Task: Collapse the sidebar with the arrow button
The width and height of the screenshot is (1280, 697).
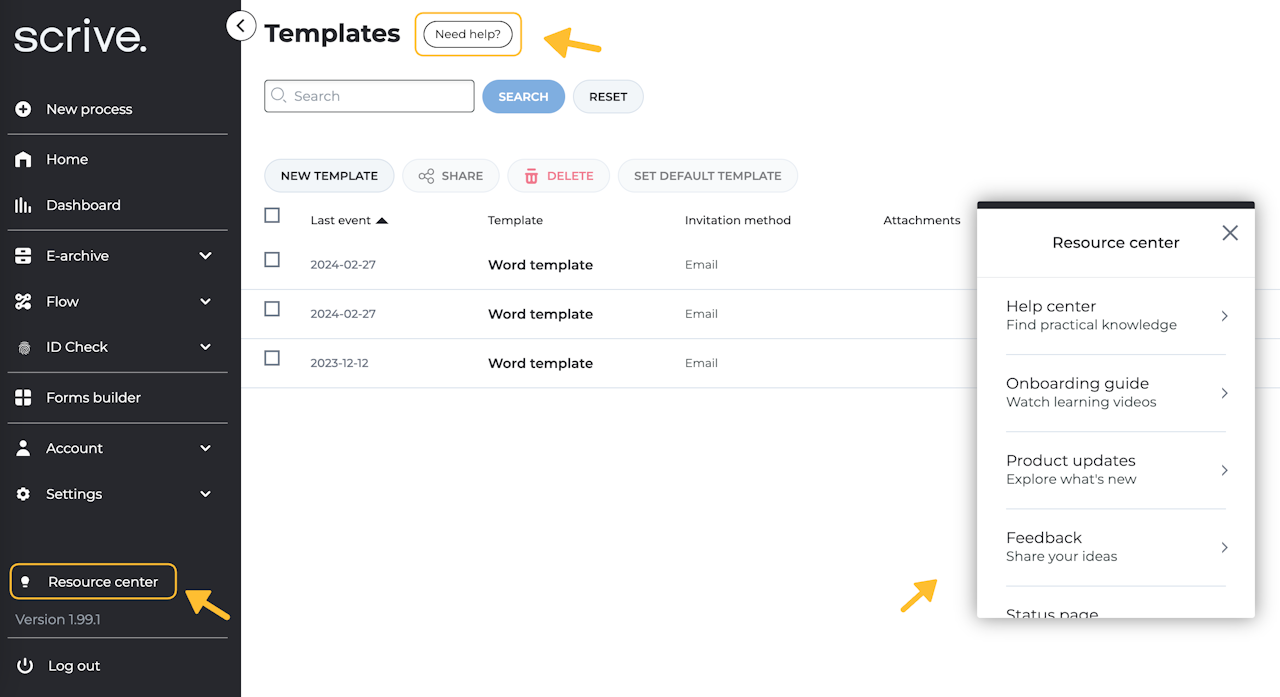Action: pos(241,25)
